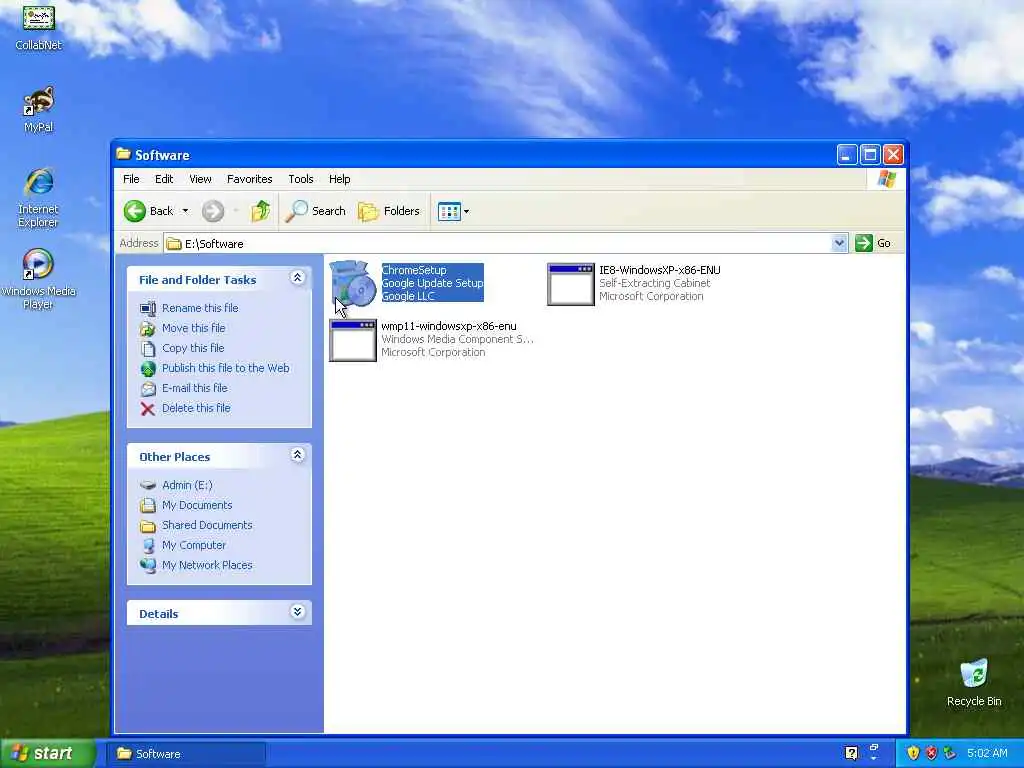This screenshot has width=1024, height=768.
Task: Click Publish this file to the Web
Action: coord(225,368)
